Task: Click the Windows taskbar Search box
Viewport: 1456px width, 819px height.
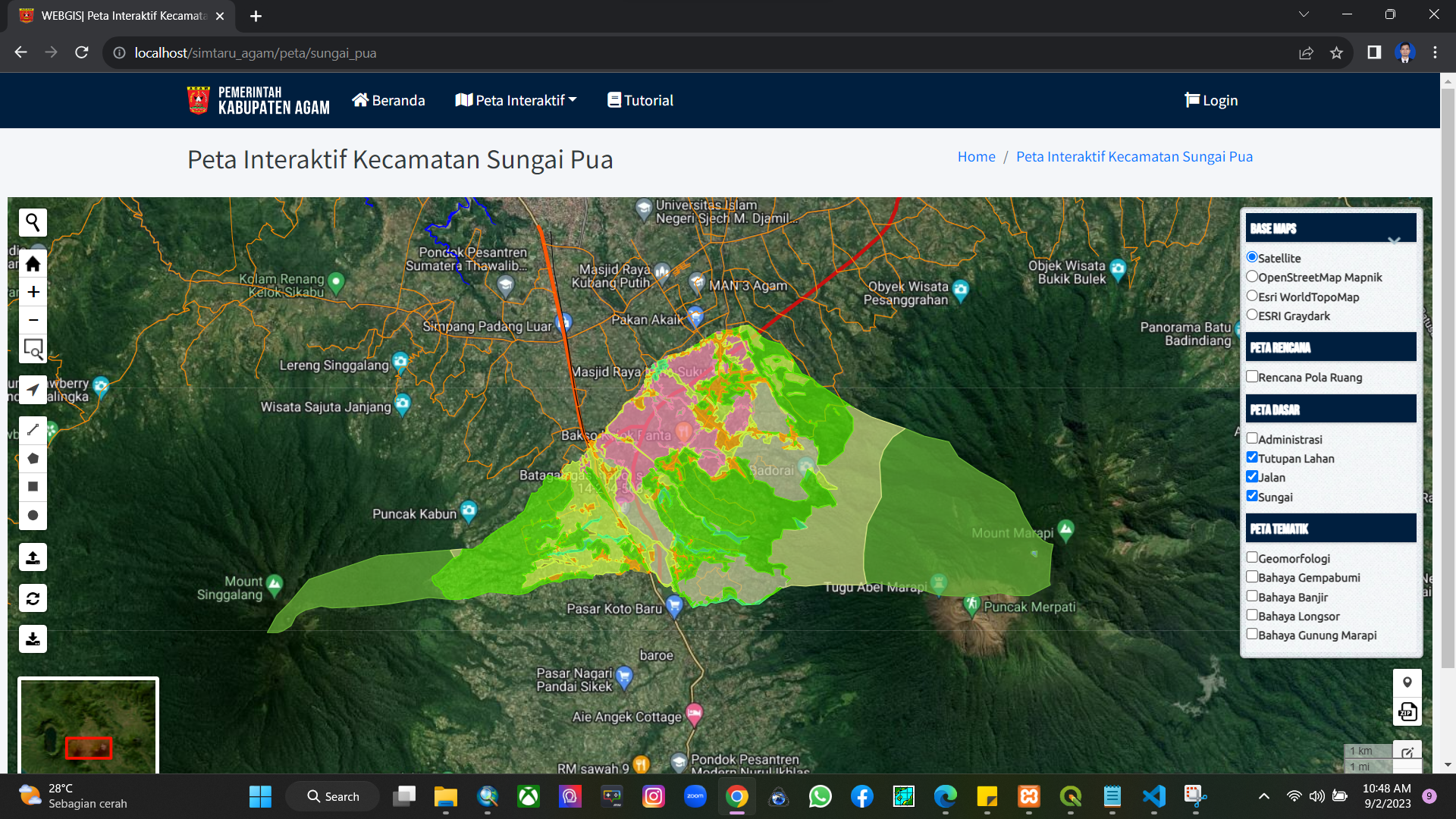Action: [x=332, y=796]
